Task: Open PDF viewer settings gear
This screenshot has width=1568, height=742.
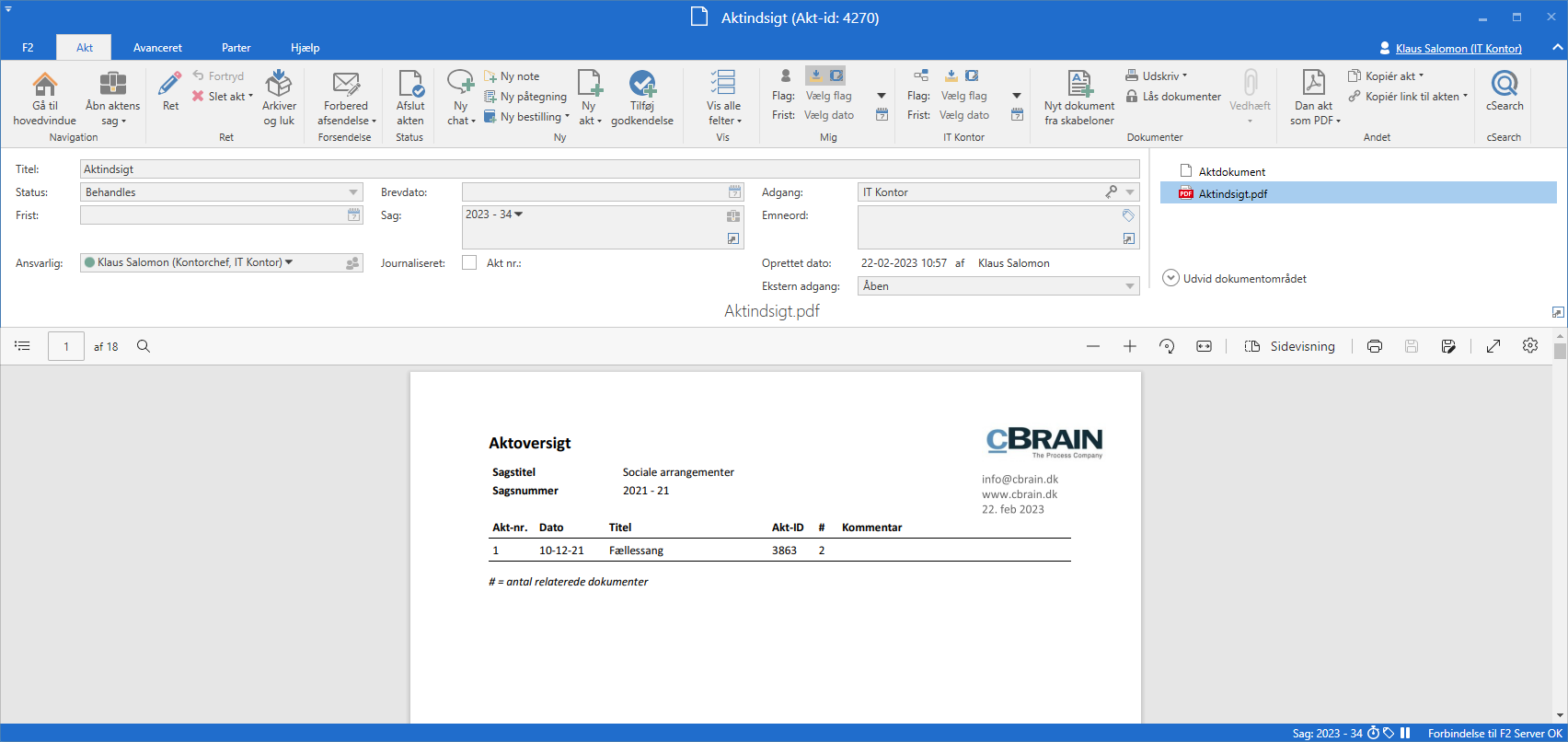Action: (1530, 345)
